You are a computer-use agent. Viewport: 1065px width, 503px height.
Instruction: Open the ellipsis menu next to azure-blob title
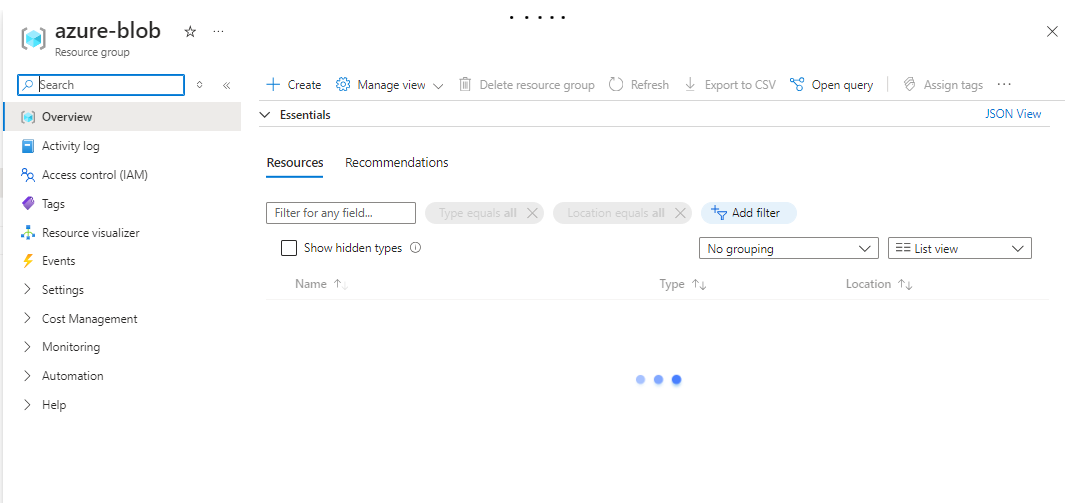218,31
